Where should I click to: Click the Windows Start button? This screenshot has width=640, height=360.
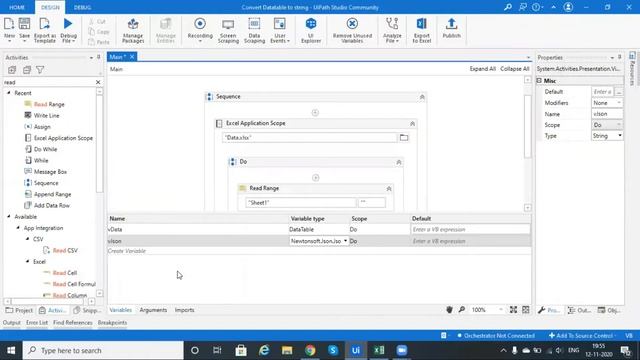point(11,350)
